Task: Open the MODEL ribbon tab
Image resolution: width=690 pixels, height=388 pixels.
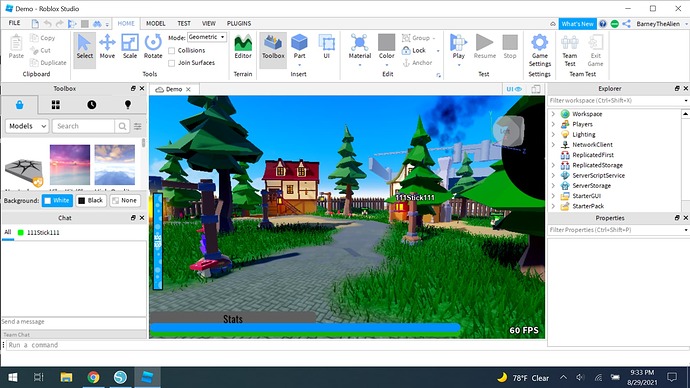Action: [x=156, y=23]
